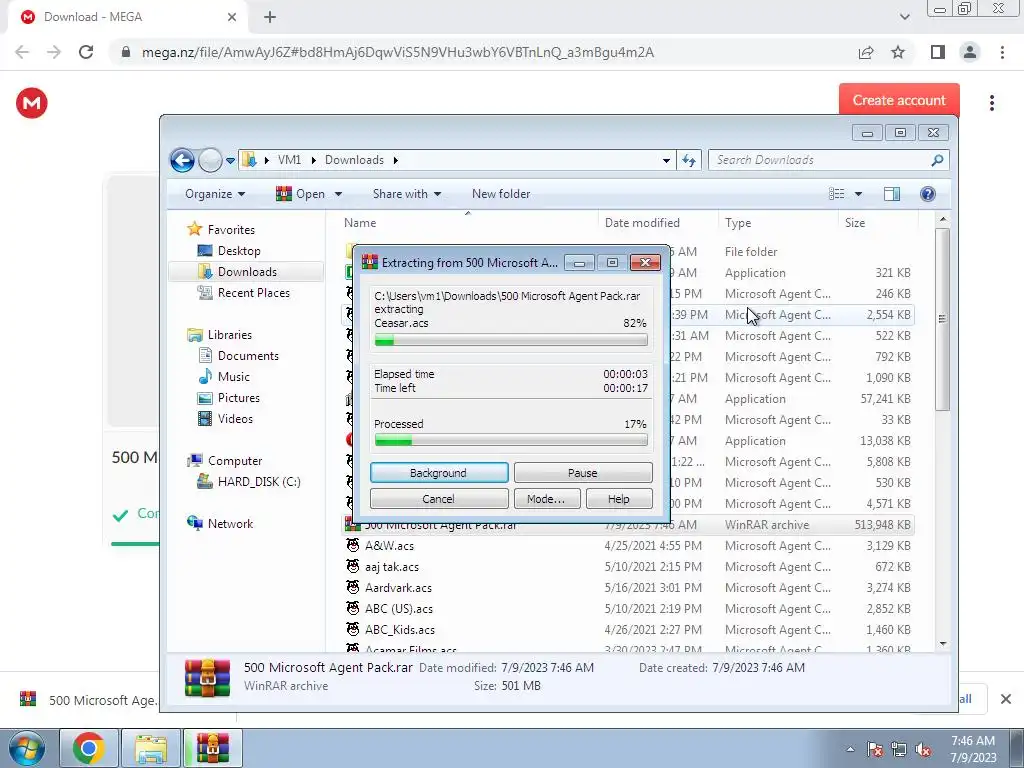Open Explorer help question mark icon
The width and height of the screenshot is (1024, 768).
[x=927, y=194]
